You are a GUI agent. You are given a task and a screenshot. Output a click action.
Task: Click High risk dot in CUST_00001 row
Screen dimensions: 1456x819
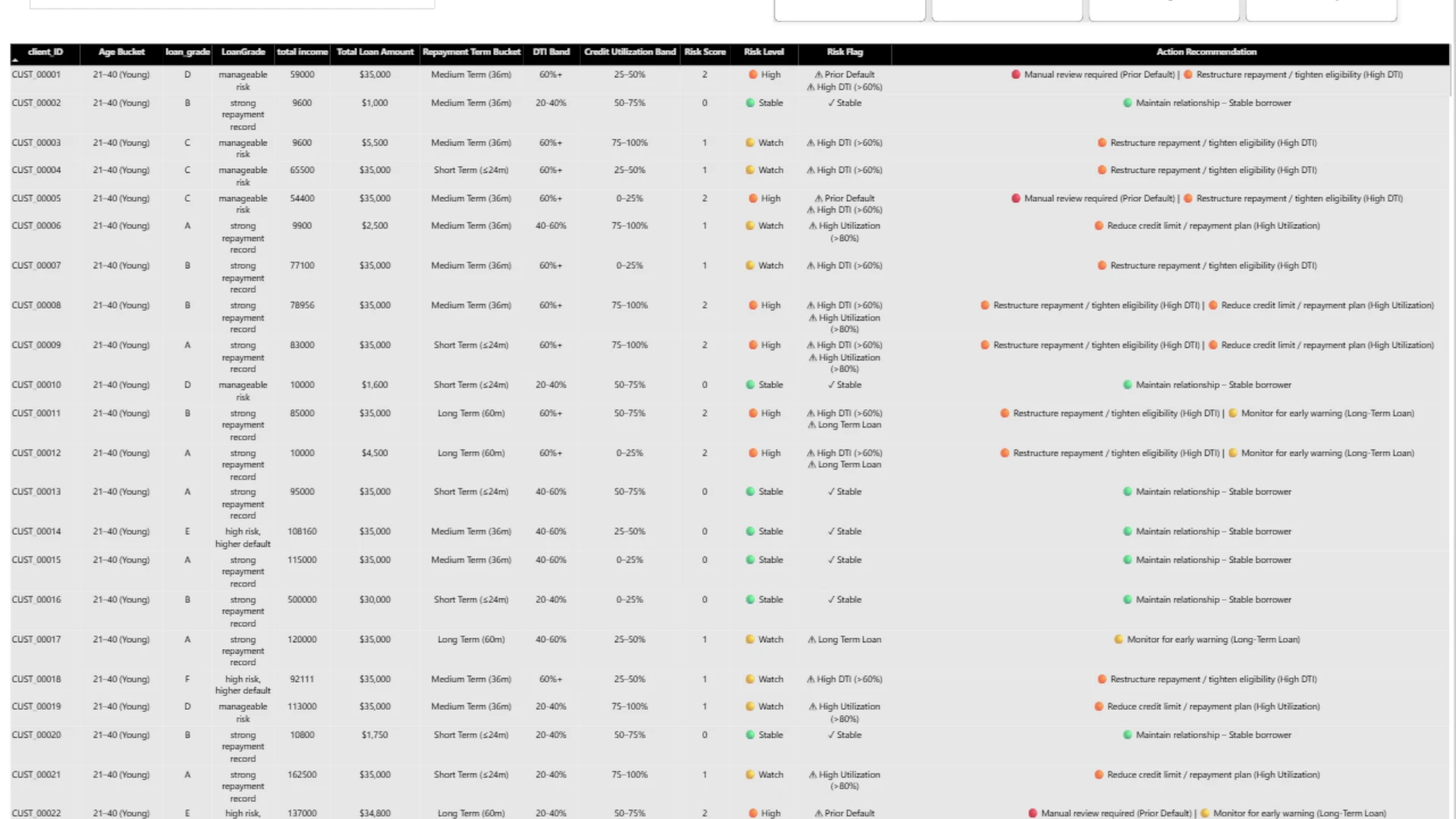753,74
